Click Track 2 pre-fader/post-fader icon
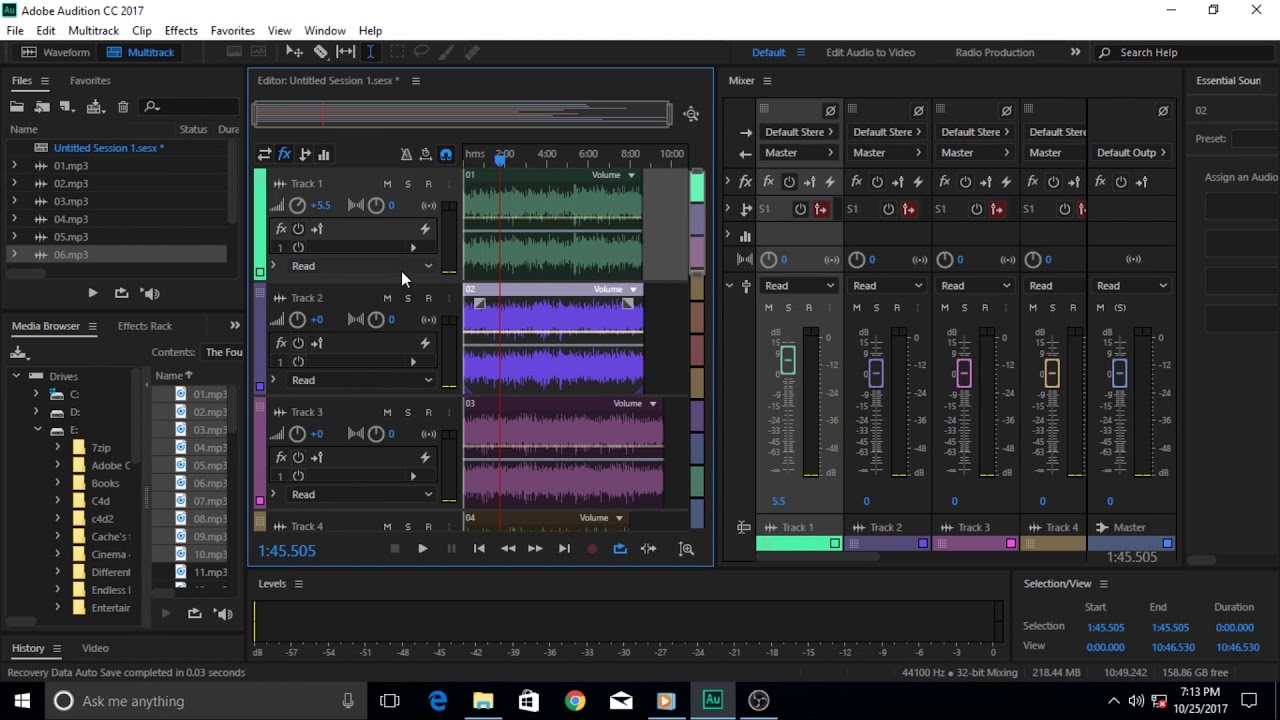 coord(316,343)
